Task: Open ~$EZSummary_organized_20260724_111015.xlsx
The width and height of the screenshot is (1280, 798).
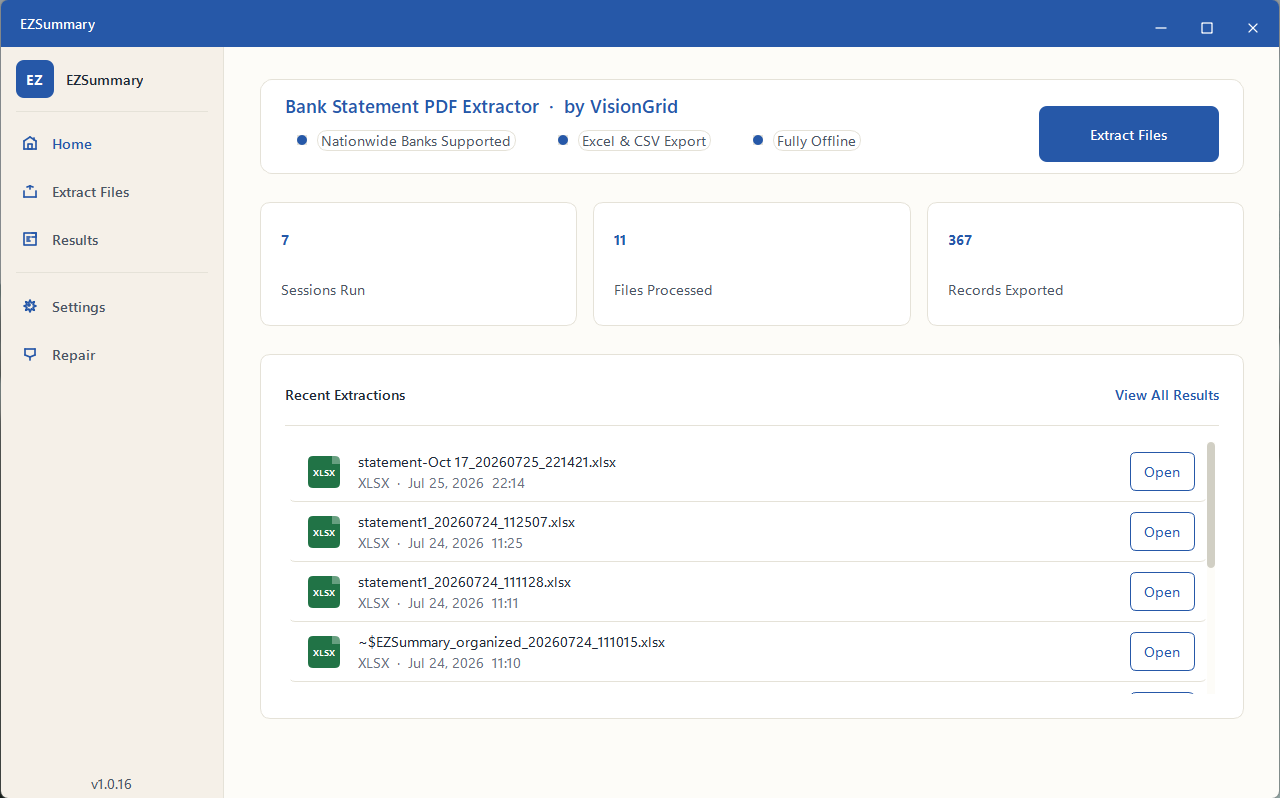Action: tap(1162, 652)
